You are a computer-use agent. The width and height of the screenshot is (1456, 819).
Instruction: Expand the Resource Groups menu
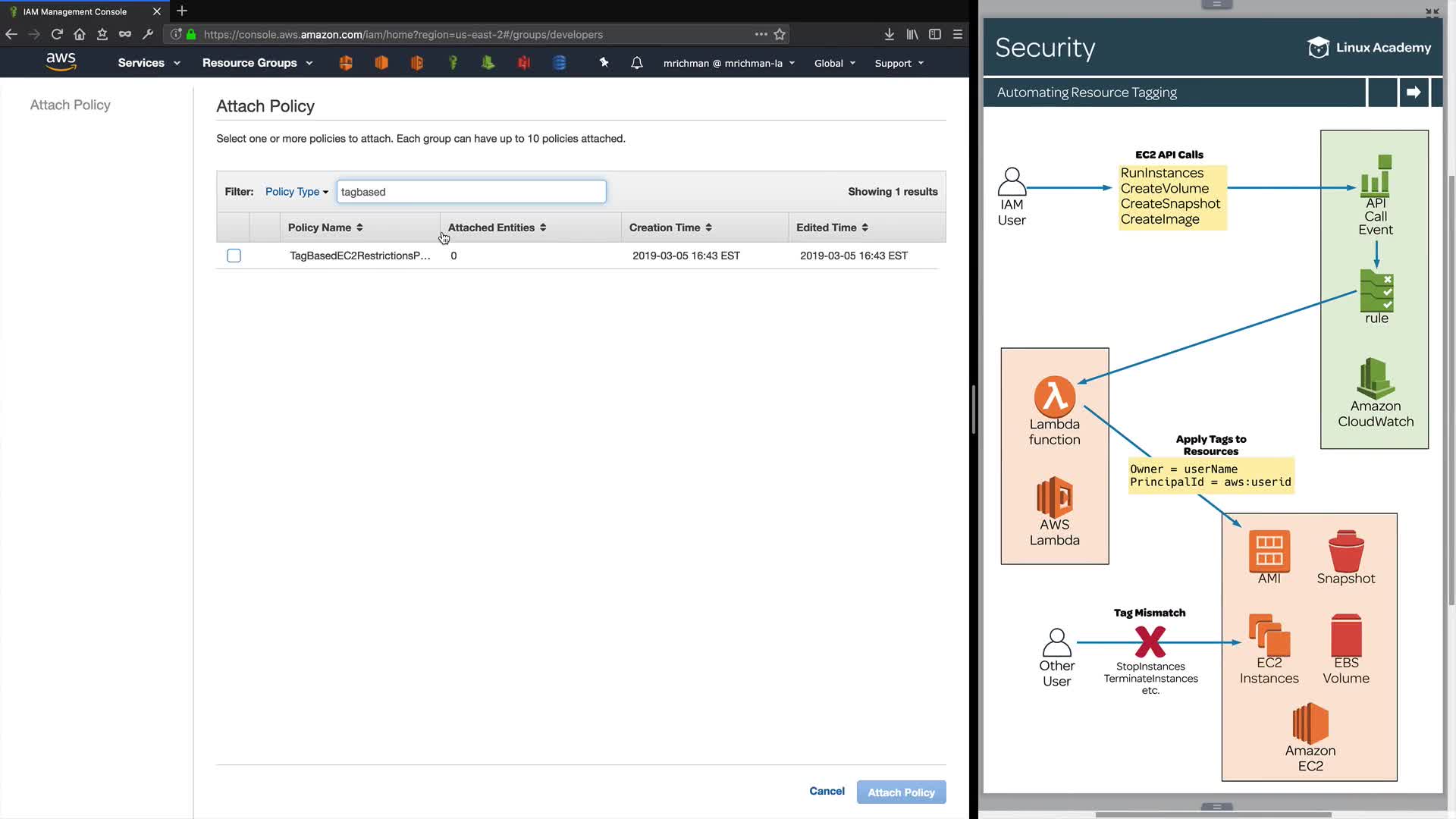(257, 63)
